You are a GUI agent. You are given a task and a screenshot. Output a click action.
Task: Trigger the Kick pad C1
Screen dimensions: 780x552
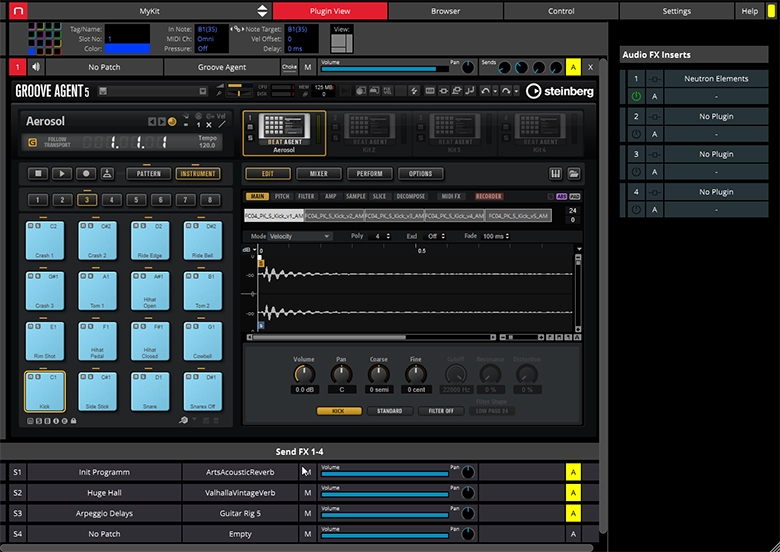click(x=45, y=393)
